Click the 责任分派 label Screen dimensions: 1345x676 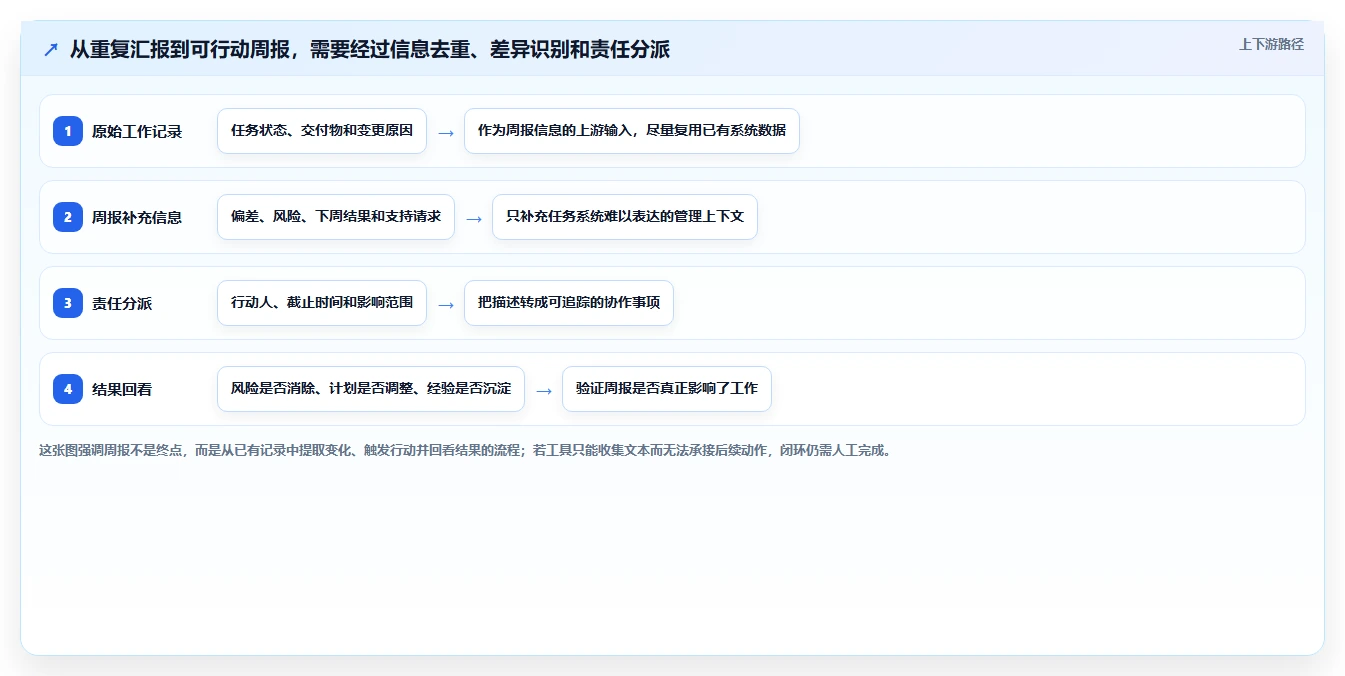(x=122, y=303)
